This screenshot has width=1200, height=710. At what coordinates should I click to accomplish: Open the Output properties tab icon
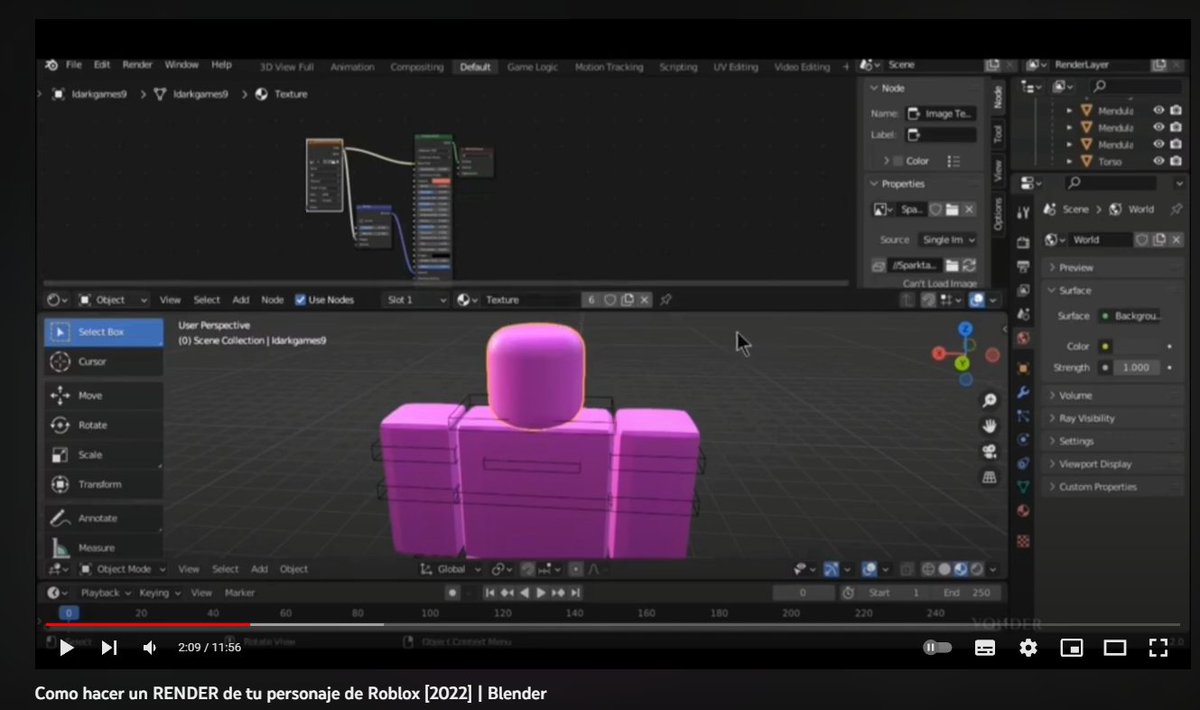pos(1023,266)
